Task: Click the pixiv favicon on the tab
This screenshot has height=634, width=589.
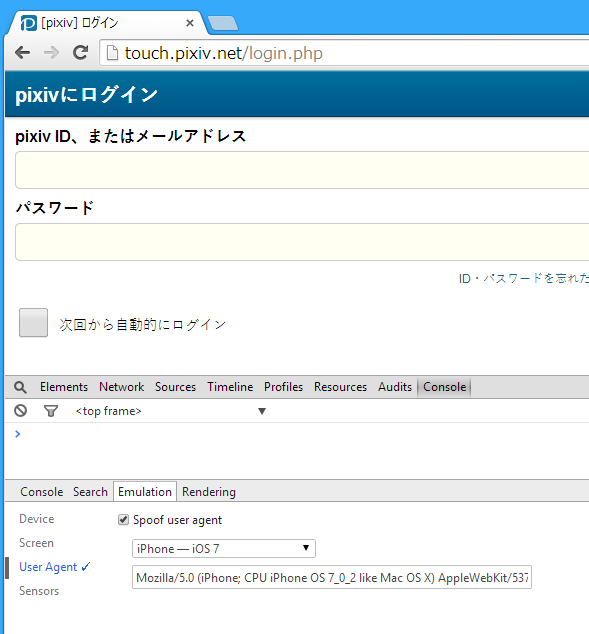Action: point(29,23)
